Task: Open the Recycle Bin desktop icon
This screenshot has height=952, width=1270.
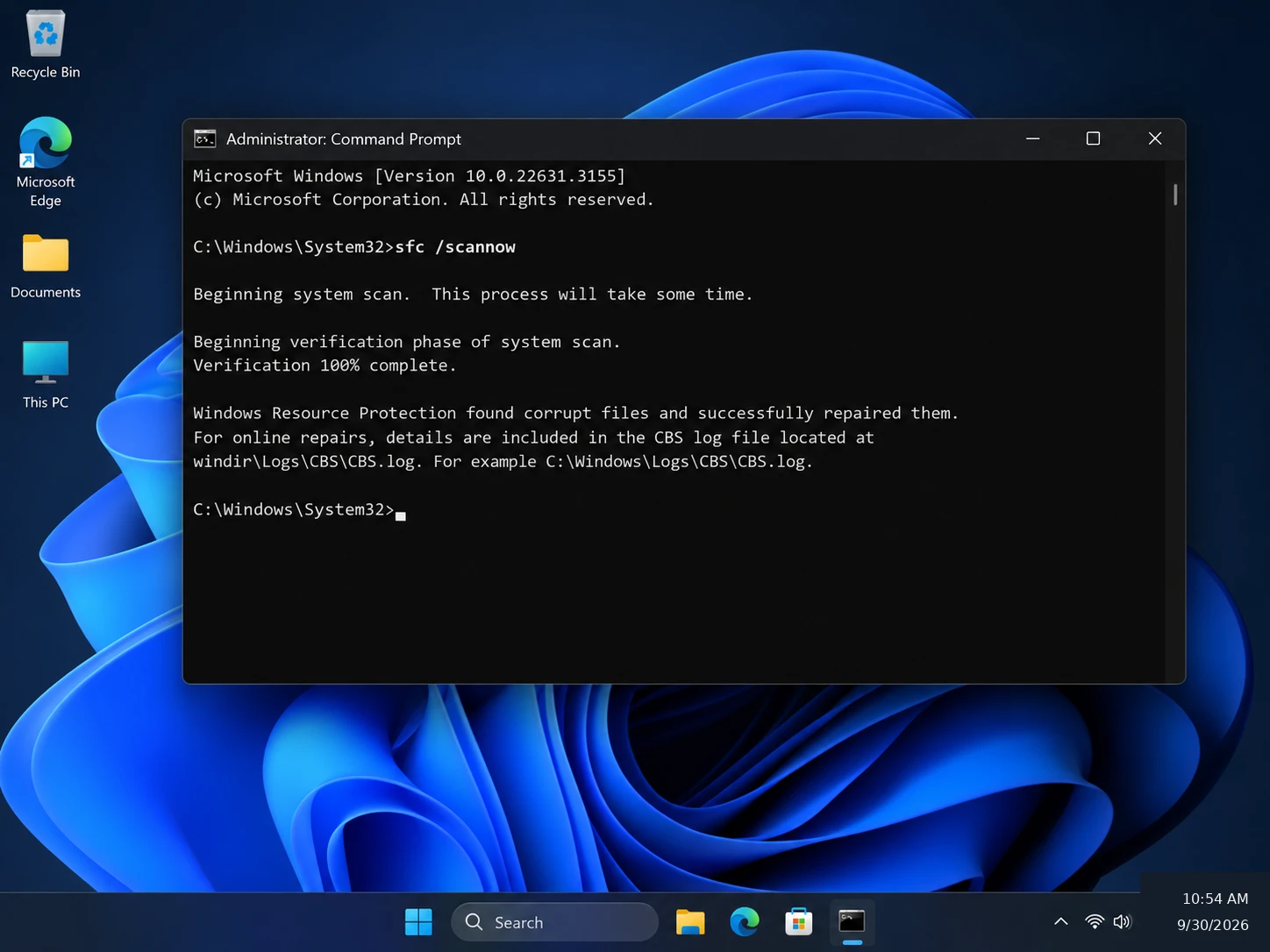Action: (x=46, y=46)
